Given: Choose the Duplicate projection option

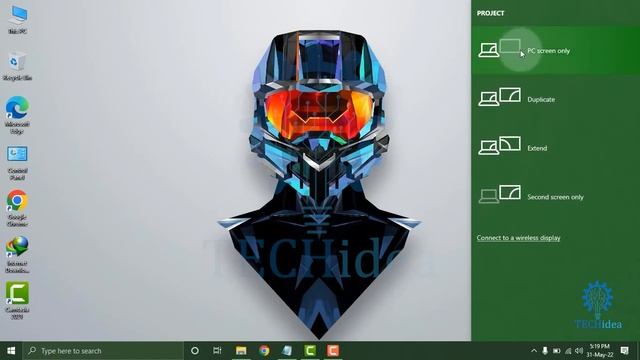Looking at the screenshot, I should coord(556,99).
